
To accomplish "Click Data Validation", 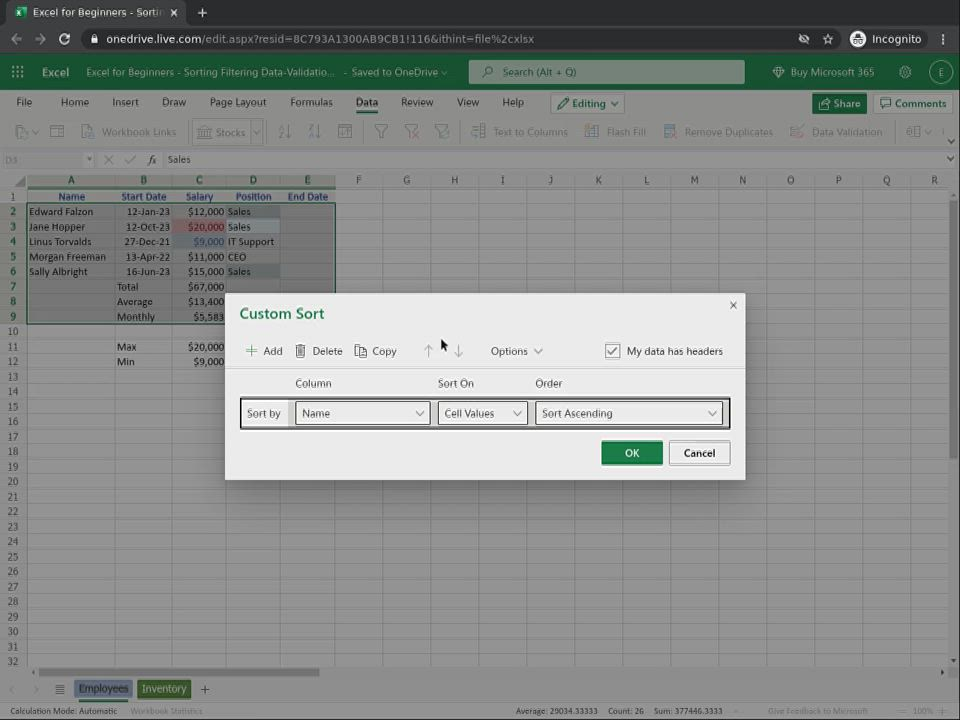I will click(x=836, y=132).
